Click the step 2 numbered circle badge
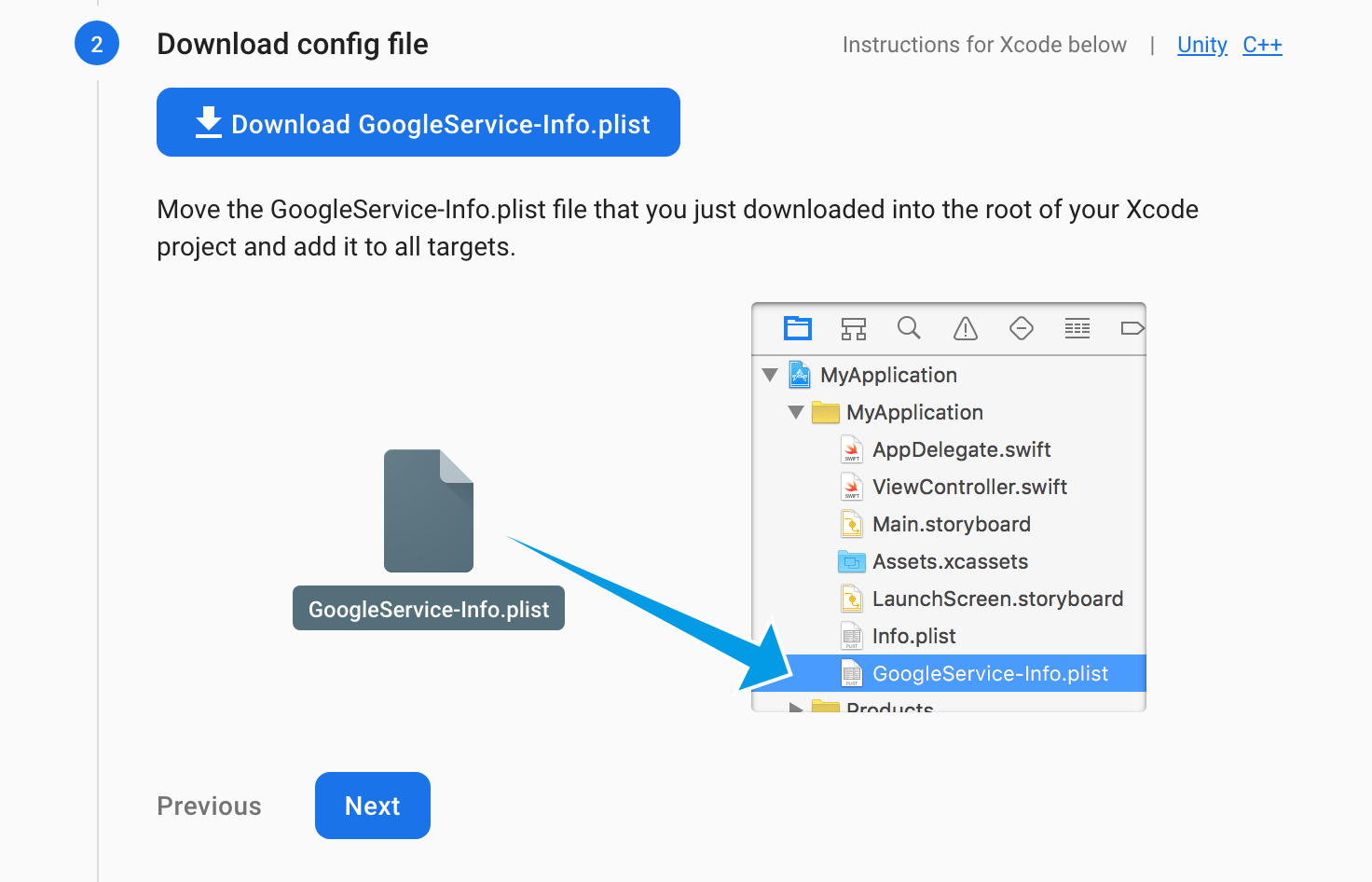The image size is (1372, 882). click(x=97, y=43)
